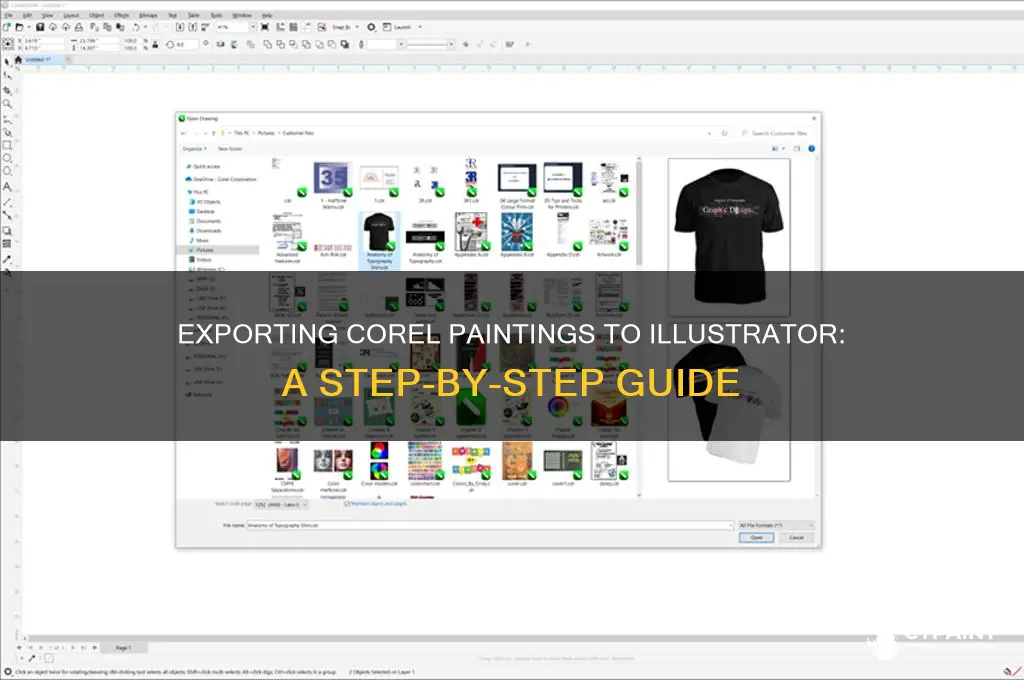Select the Desktop folder in navigation pane

(202, 212)
